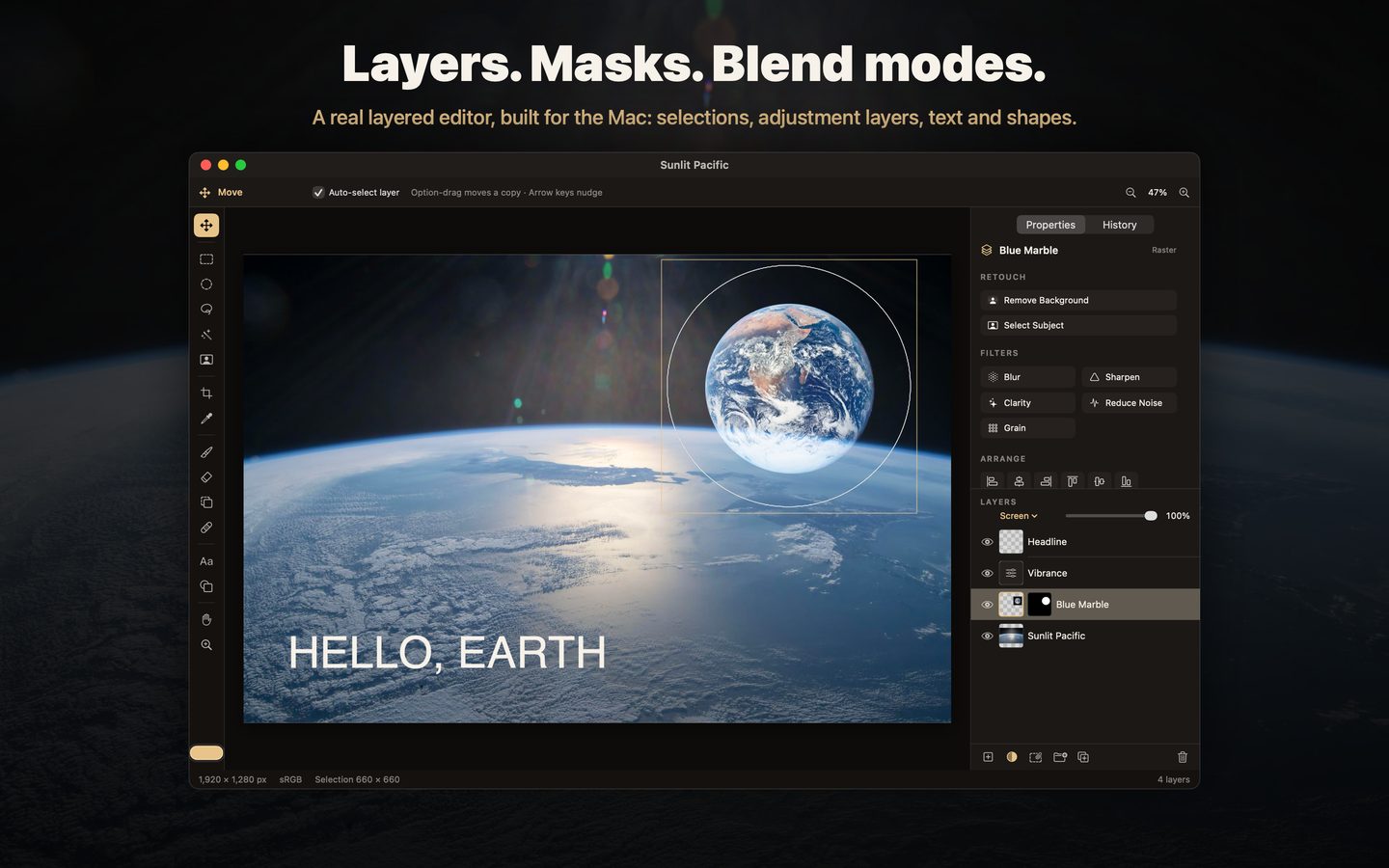
Task: Select the Rectangular Marquee tool
Action: coord(206,259)
